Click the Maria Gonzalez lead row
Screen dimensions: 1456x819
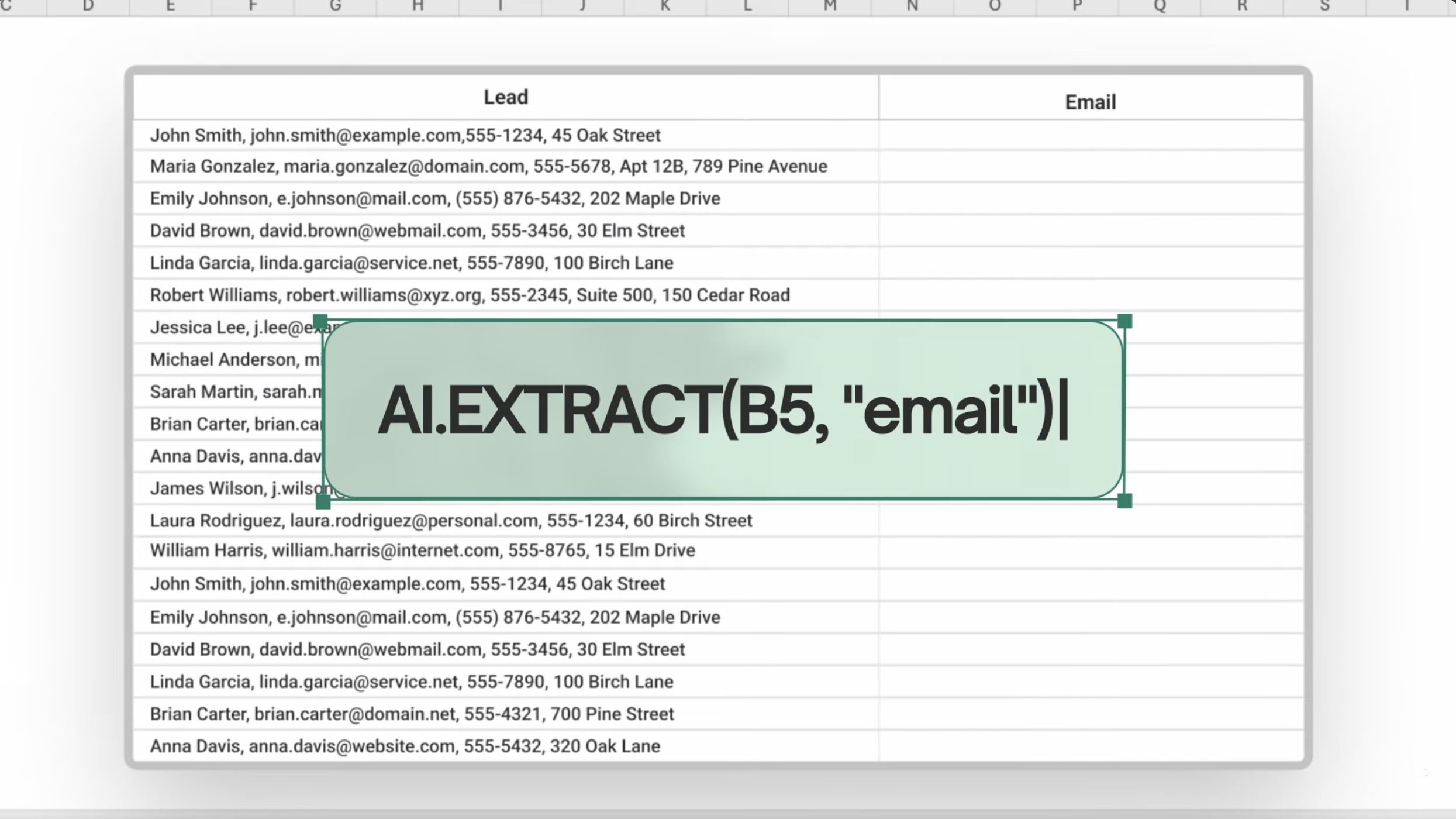point(488,167)
